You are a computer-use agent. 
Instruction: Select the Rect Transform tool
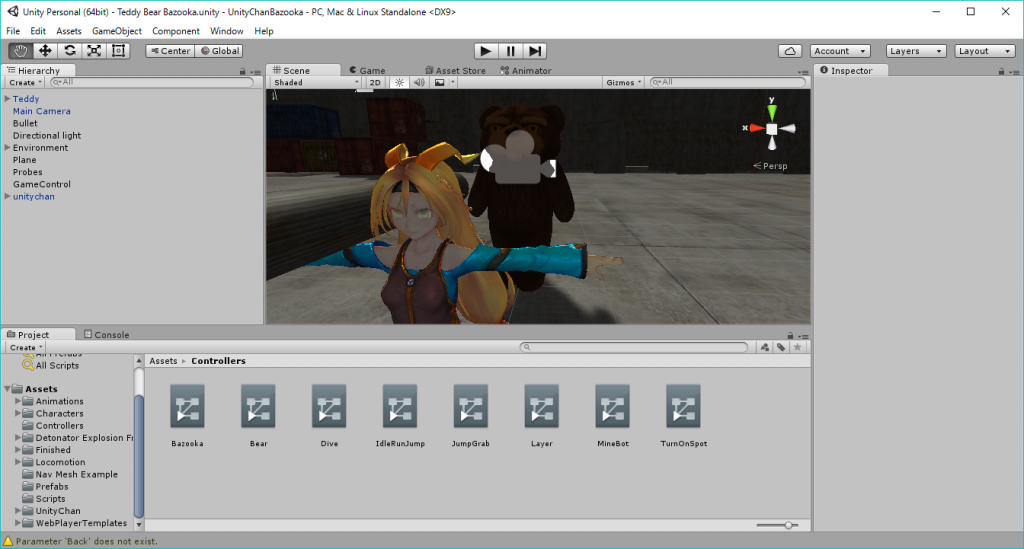(119, 50)
